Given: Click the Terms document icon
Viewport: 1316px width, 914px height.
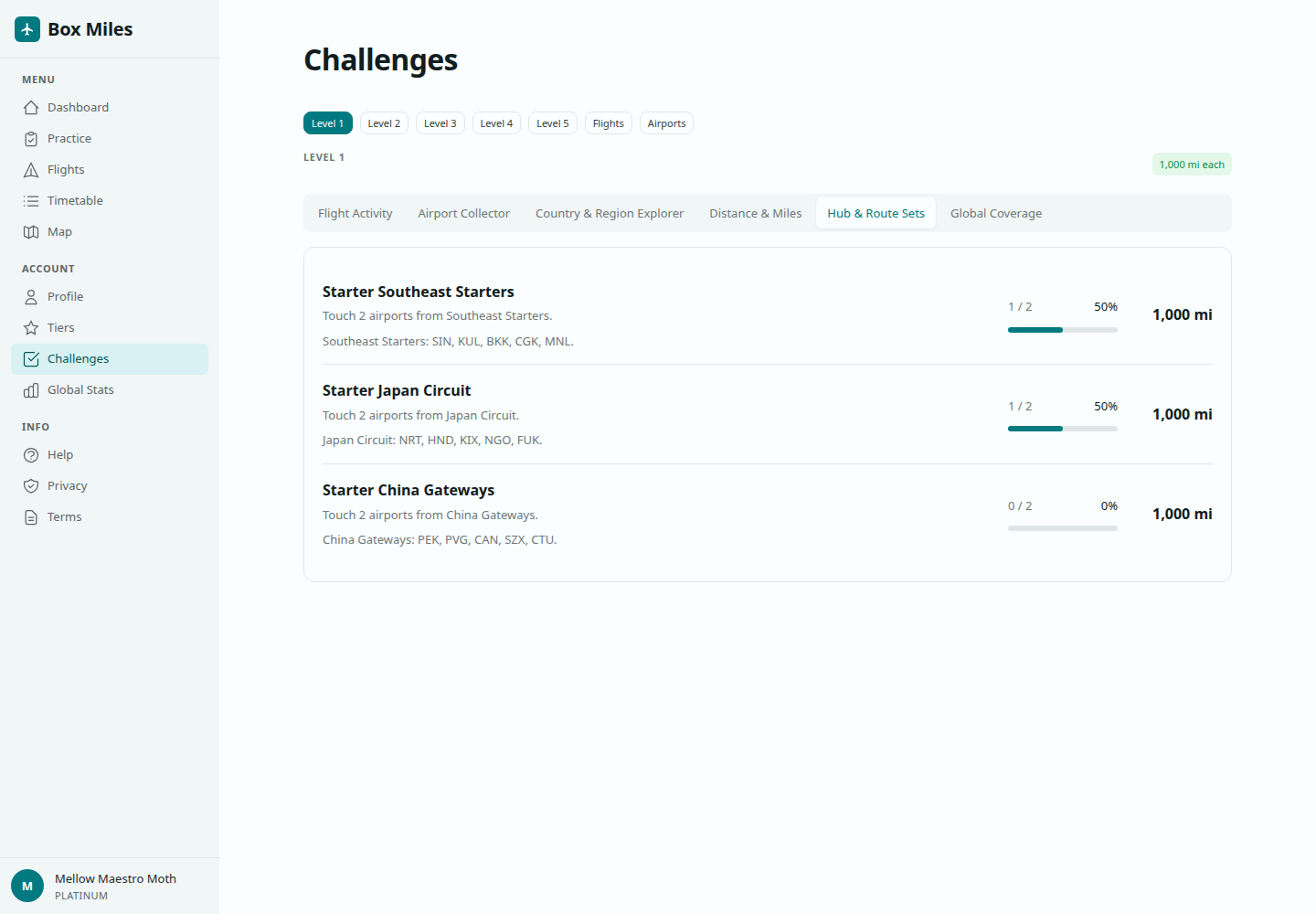Looking at the screenshot, I should pyautogui.click(x=31, y=517).
